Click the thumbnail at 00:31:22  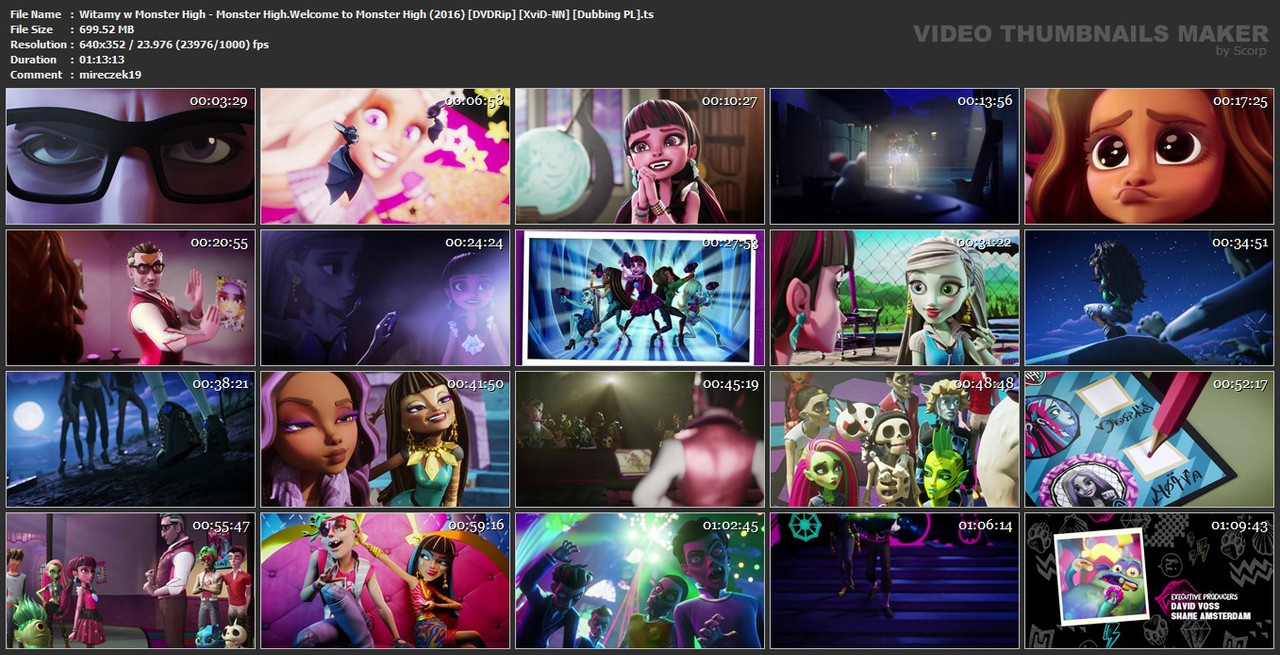tap(895, 298)
